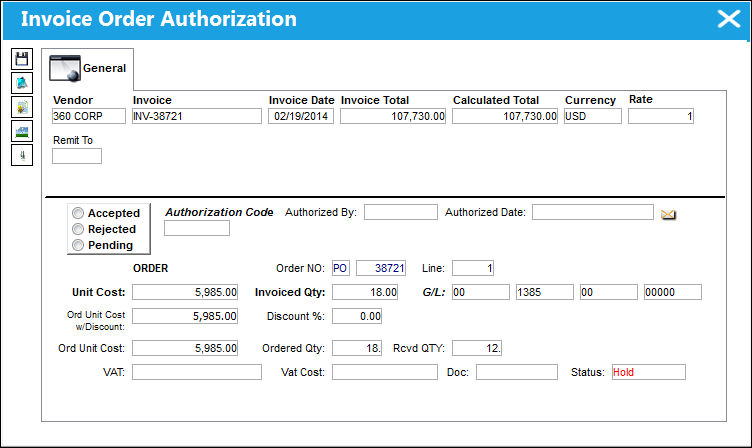Click the Unit Cost field

click(185, 292)
